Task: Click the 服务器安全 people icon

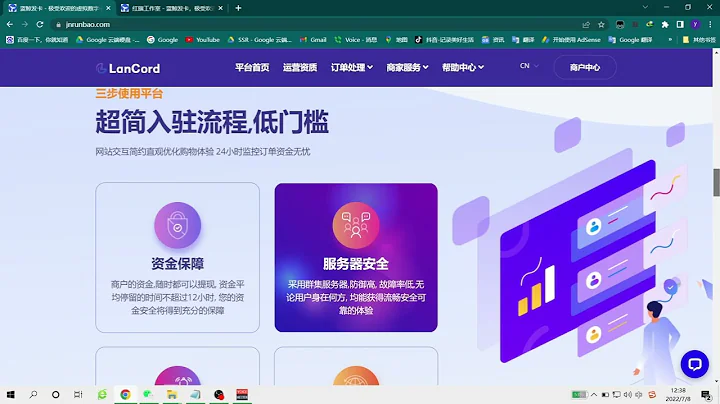Action: [x=356, y=225]
